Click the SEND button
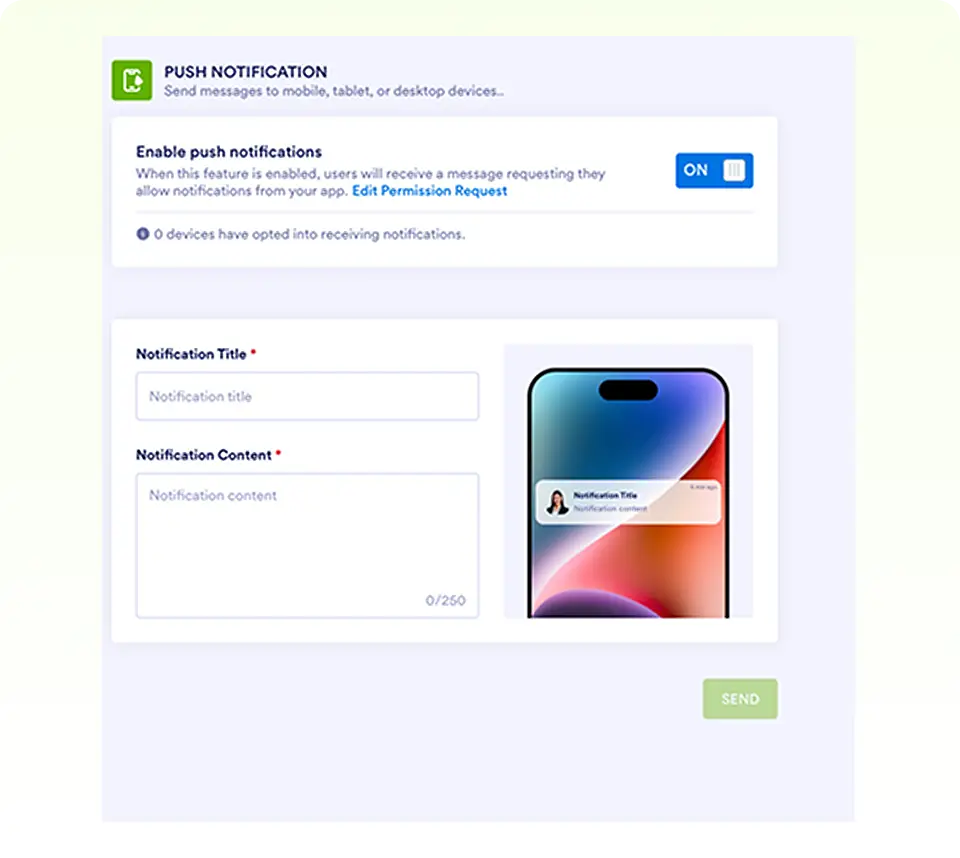This screenshot has width=960, height=858. (740, 699)
